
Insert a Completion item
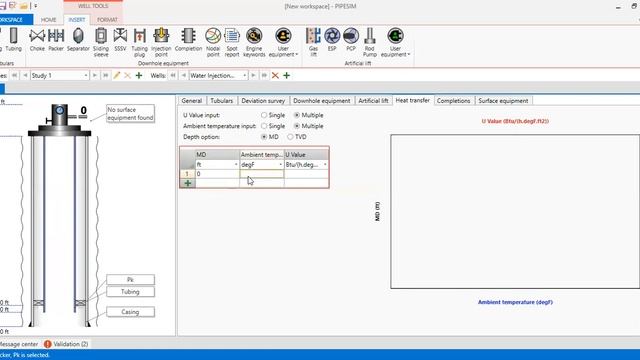click(188, 40)
